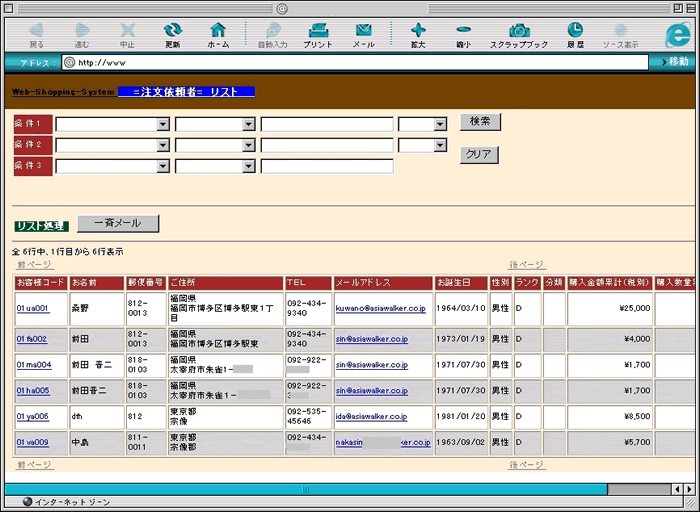Click the クリア clear button
700x512 pixels.
479,155
